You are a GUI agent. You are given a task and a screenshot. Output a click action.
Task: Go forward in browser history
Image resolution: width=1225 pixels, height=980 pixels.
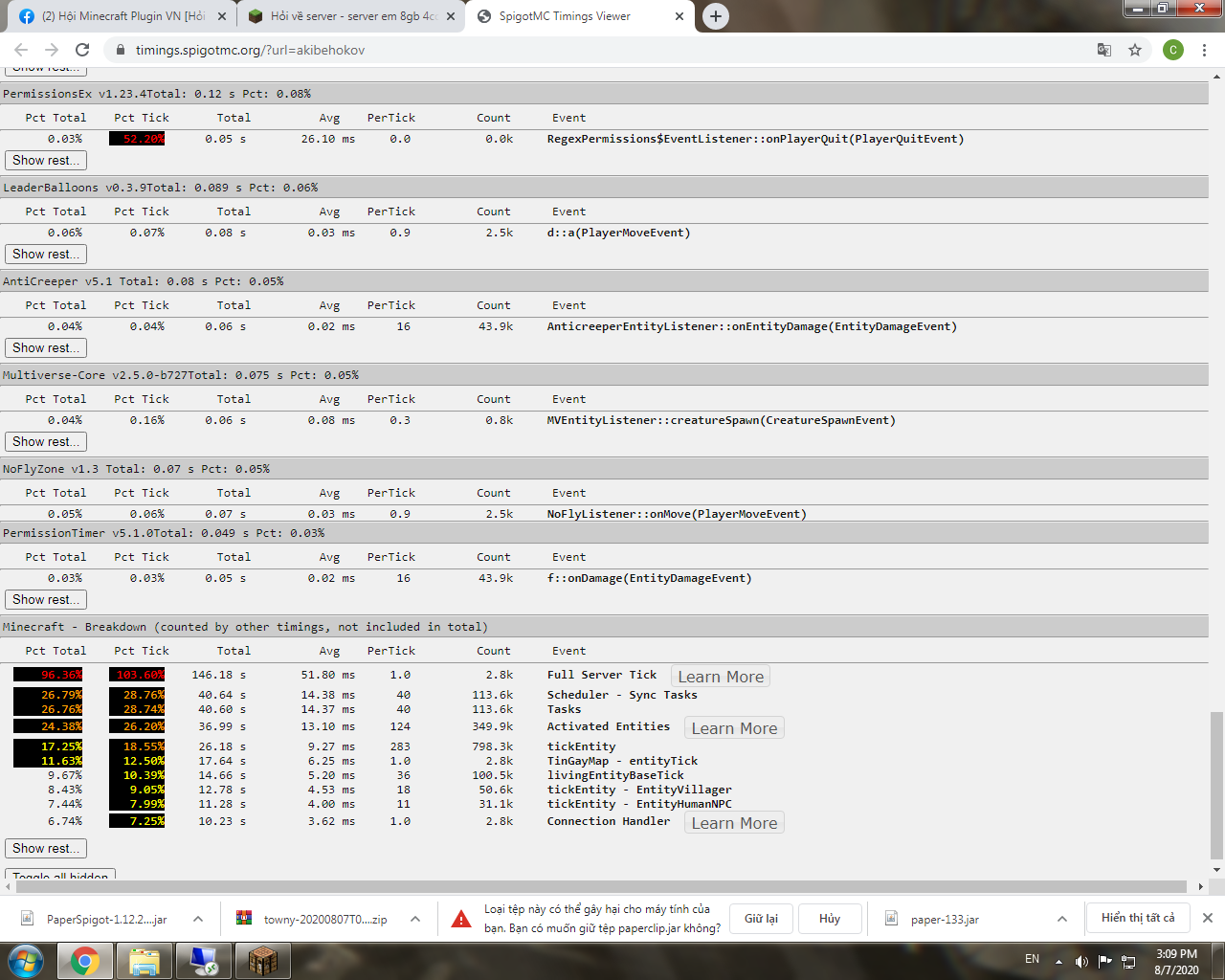[52, 50]
